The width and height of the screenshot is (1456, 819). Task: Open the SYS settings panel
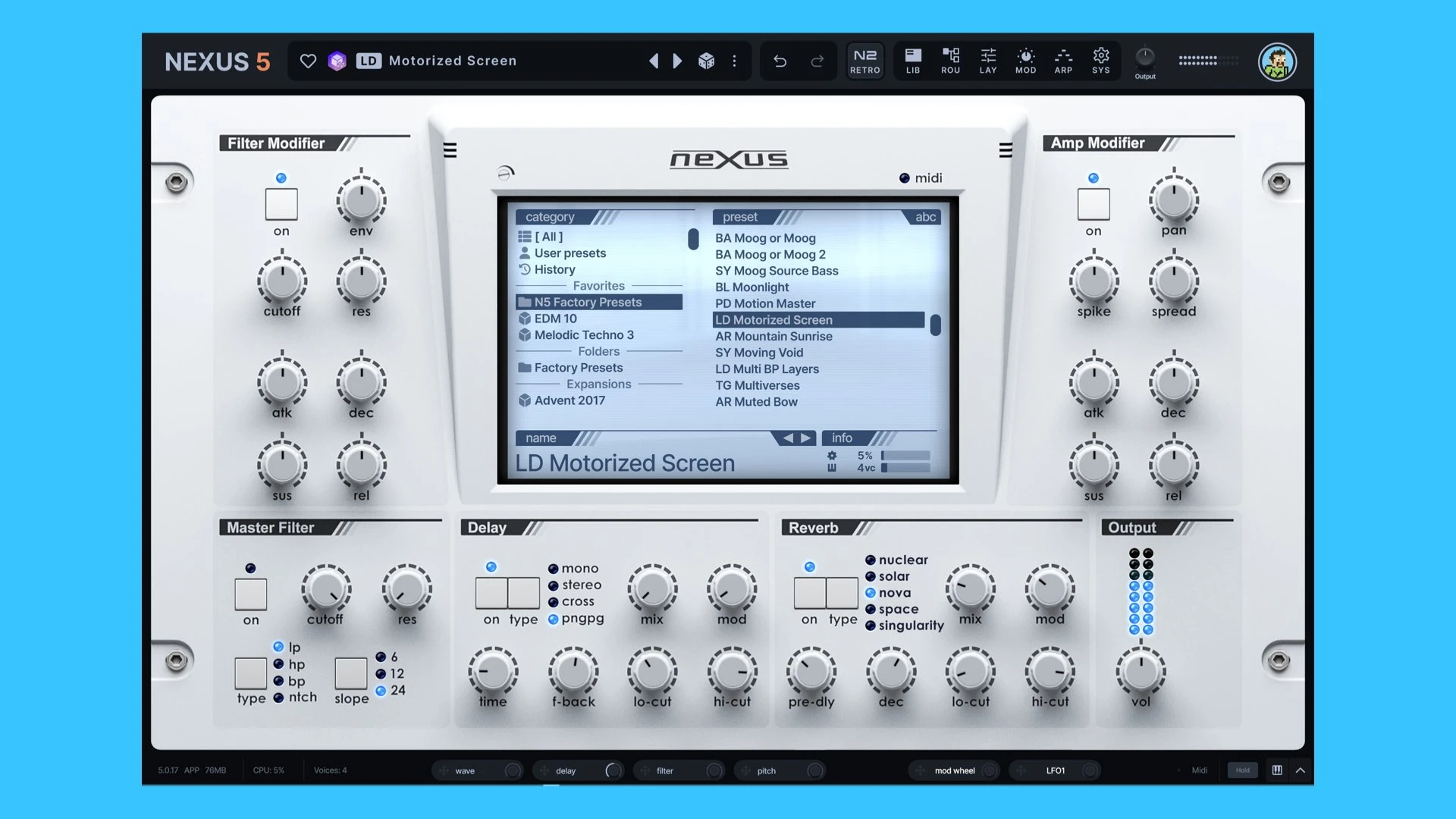(1101, 61)
